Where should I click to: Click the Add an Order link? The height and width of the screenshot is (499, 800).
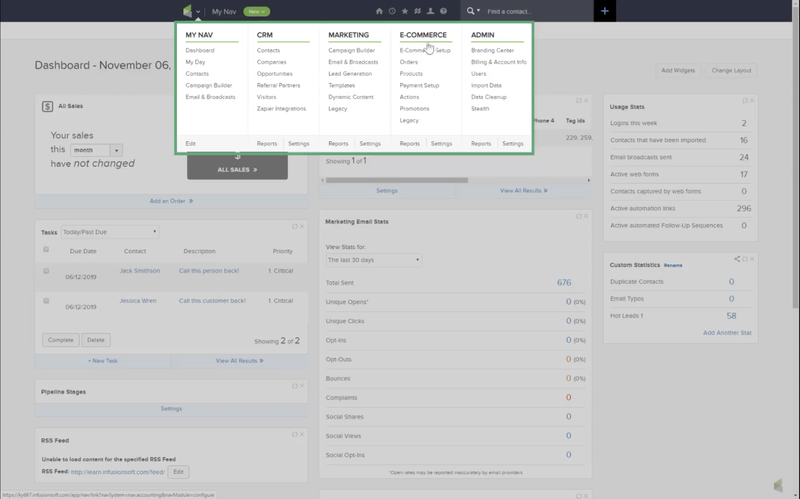pos(171,201)
